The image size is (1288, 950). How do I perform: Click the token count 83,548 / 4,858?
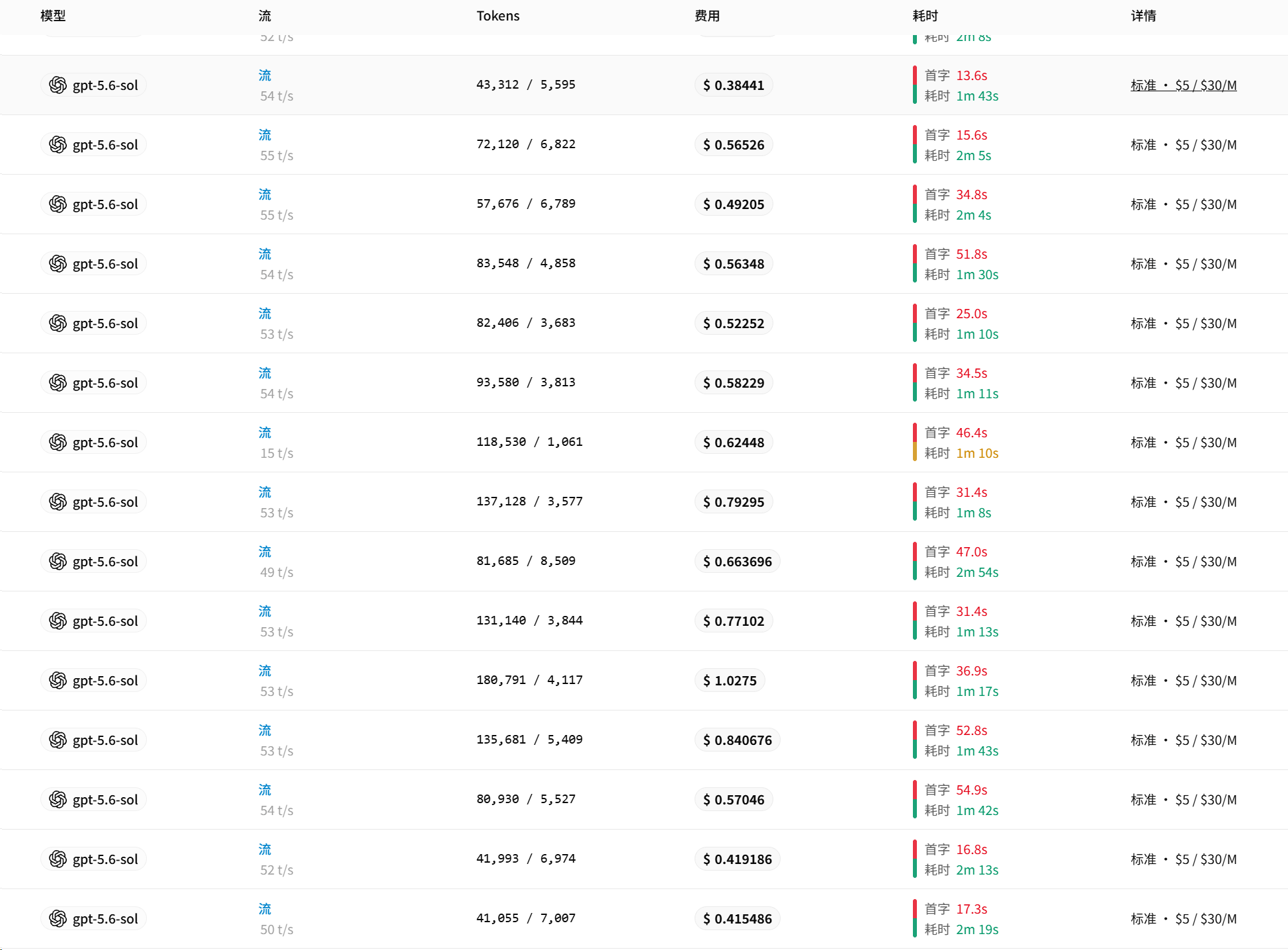(x=526, y=263)
